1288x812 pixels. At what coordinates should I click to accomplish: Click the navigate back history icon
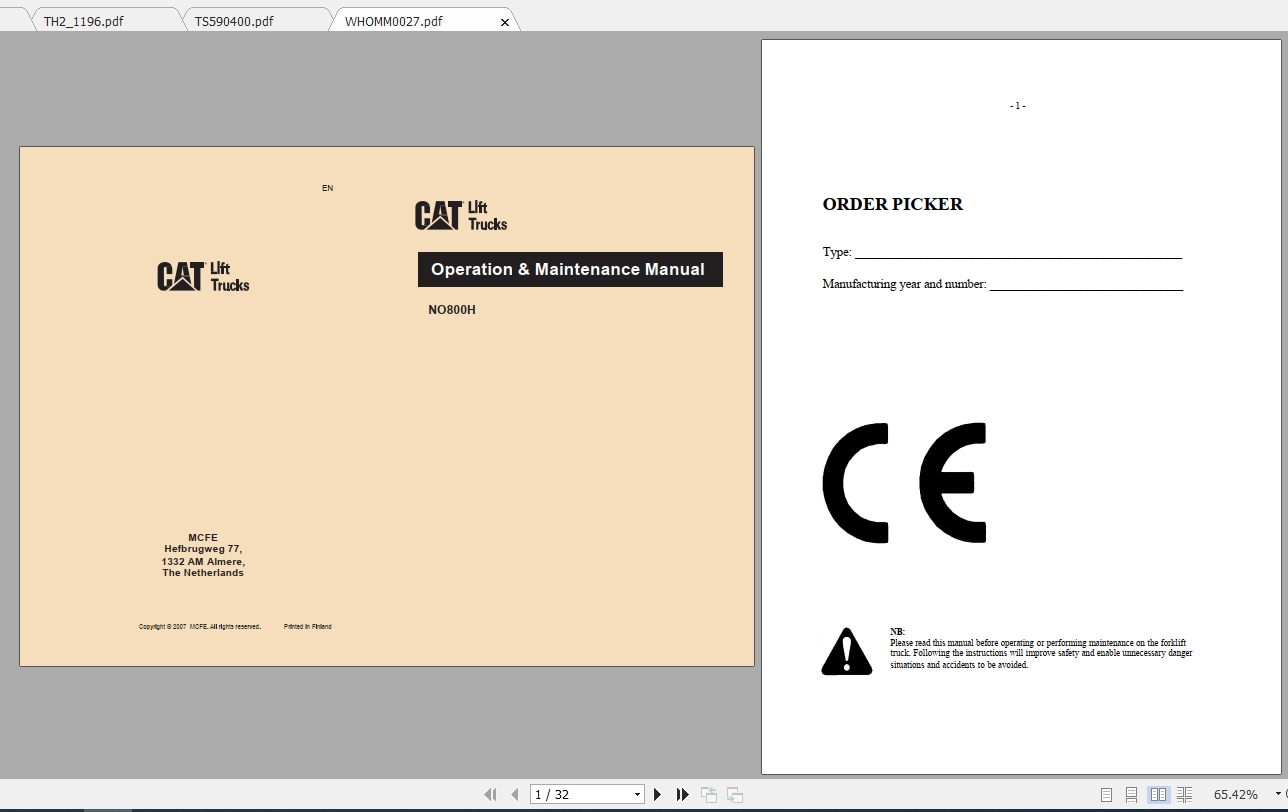pos(709,793)
